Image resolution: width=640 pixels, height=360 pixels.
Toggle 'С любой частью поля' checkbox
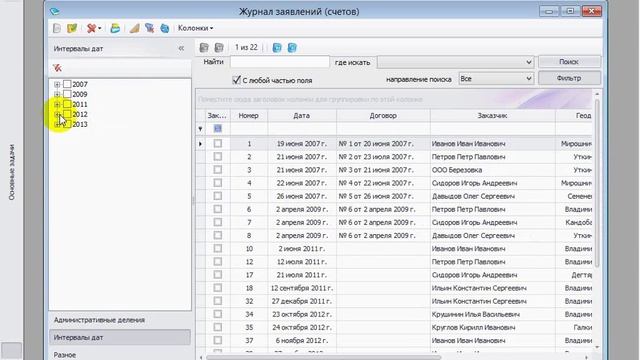(x=236, y=80)
